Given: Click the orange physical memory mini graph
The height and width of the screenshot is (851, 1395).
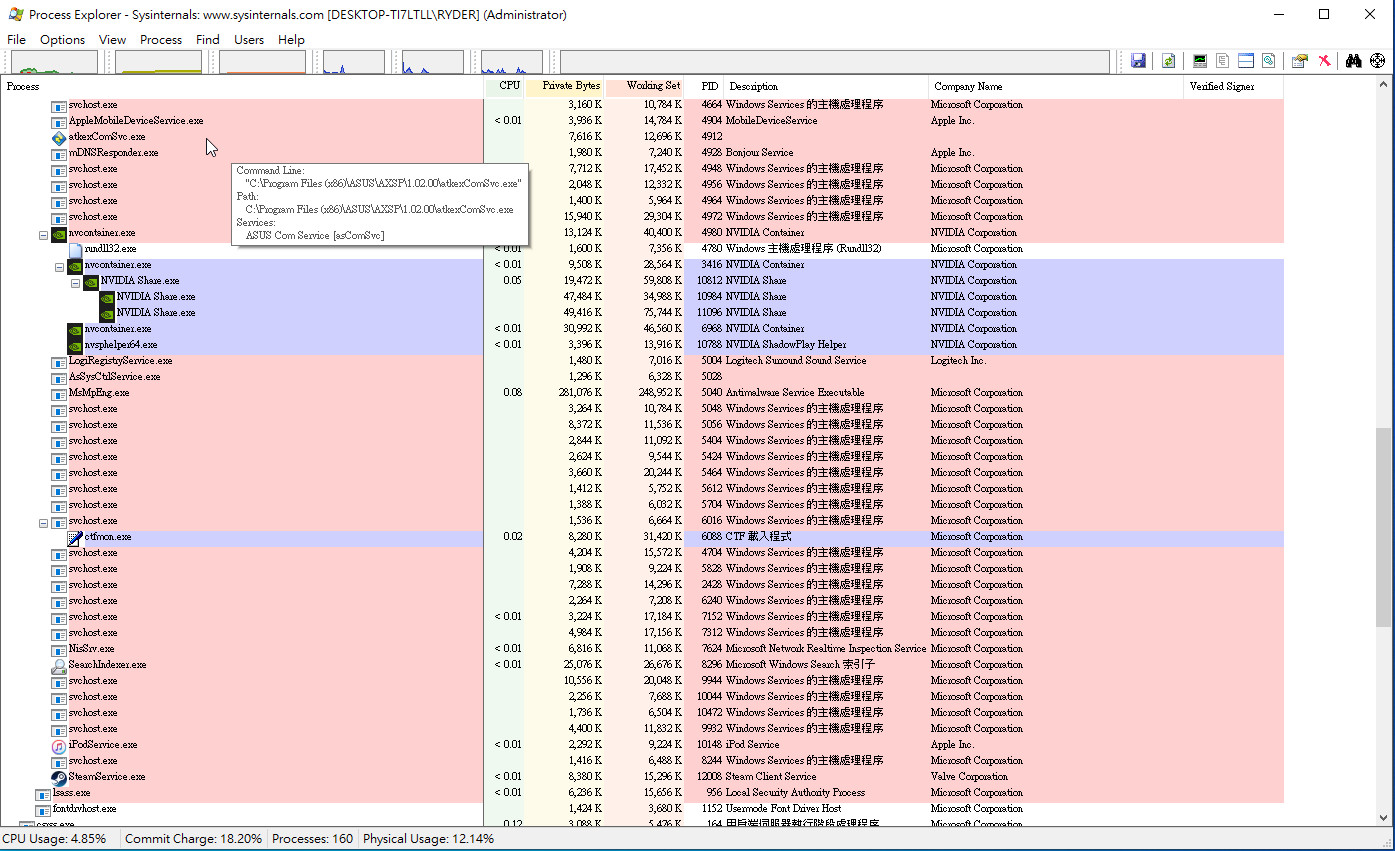Looking at the screenshot, I should point(262,62).
